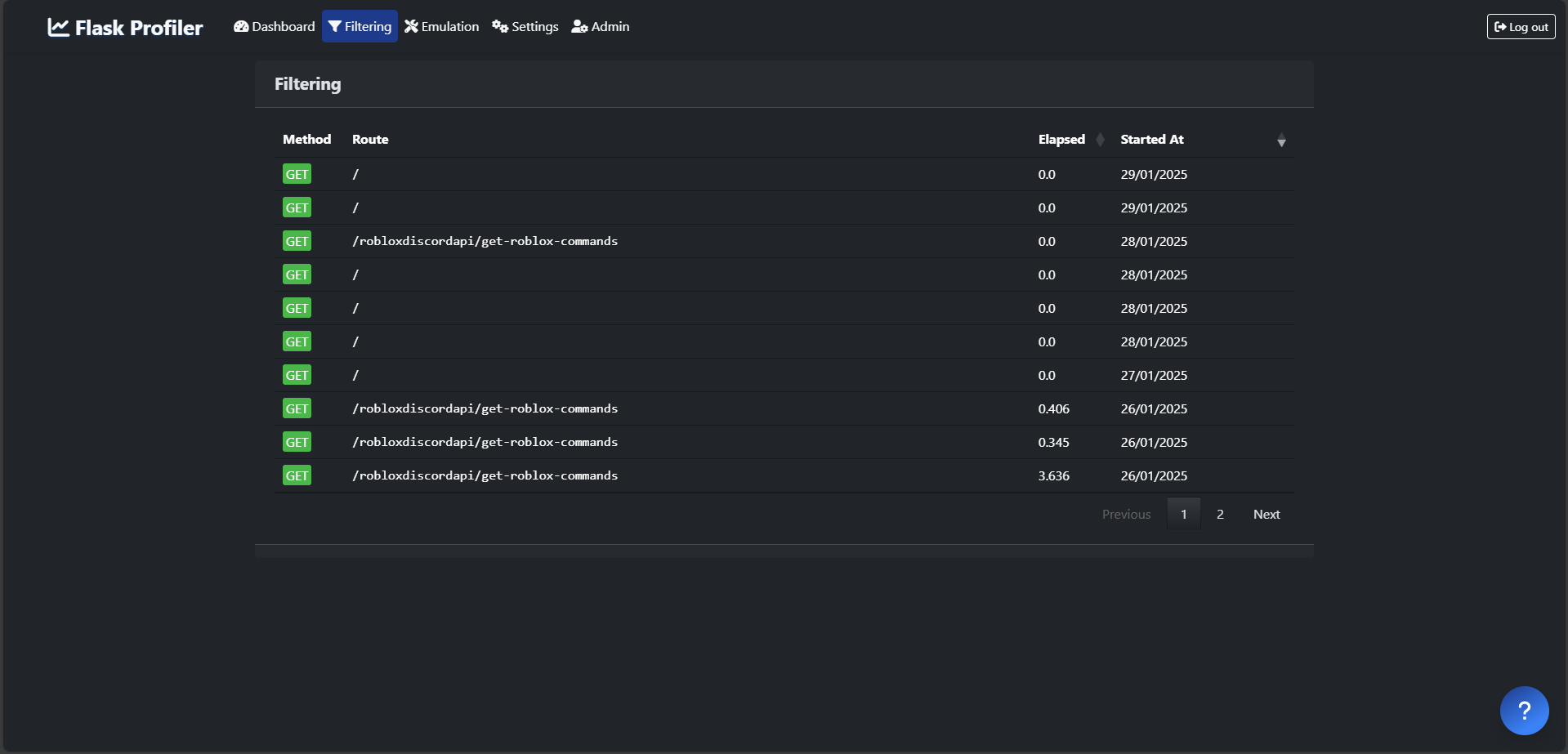1568x754 pixels.
Task: Click the Log out arrow icon
Action: (x=1500, y=27)
